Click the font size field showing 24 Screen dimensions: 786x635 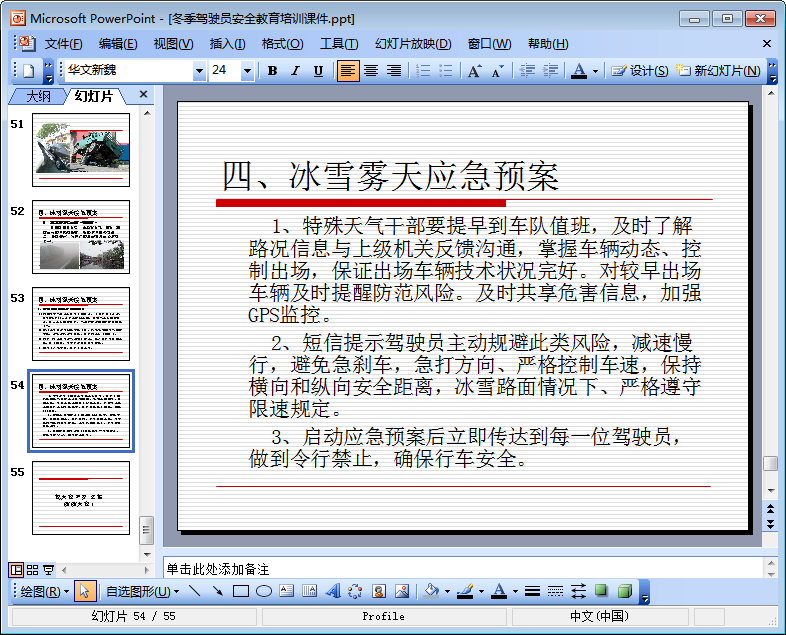pyautogui.click(x=225, y=71)
